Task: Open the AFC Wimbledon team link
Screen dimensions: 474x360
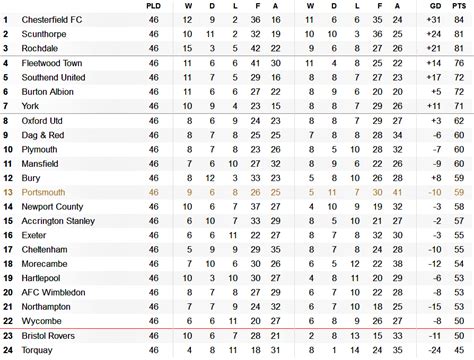Action: 53,292
